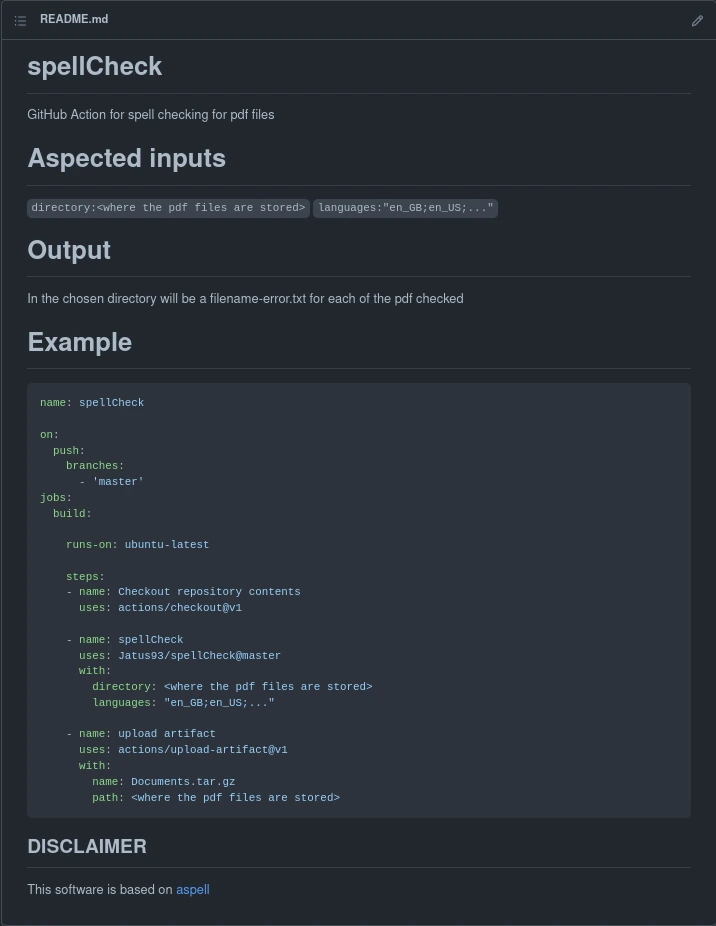Click the Output heading
Viewport: 716px width, 926px height.
point(68,250)
